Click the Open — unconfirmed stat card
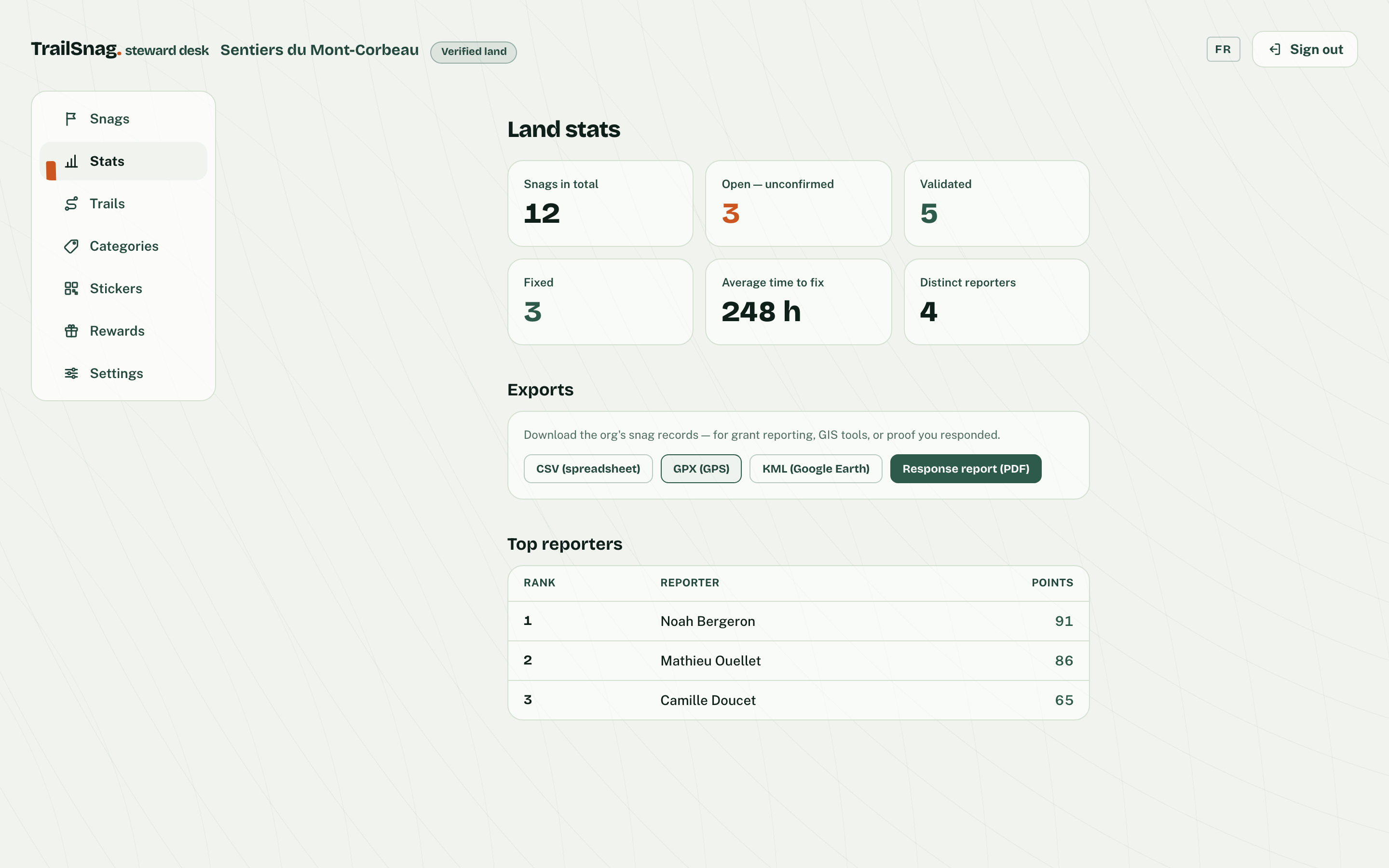 (798, 204)
